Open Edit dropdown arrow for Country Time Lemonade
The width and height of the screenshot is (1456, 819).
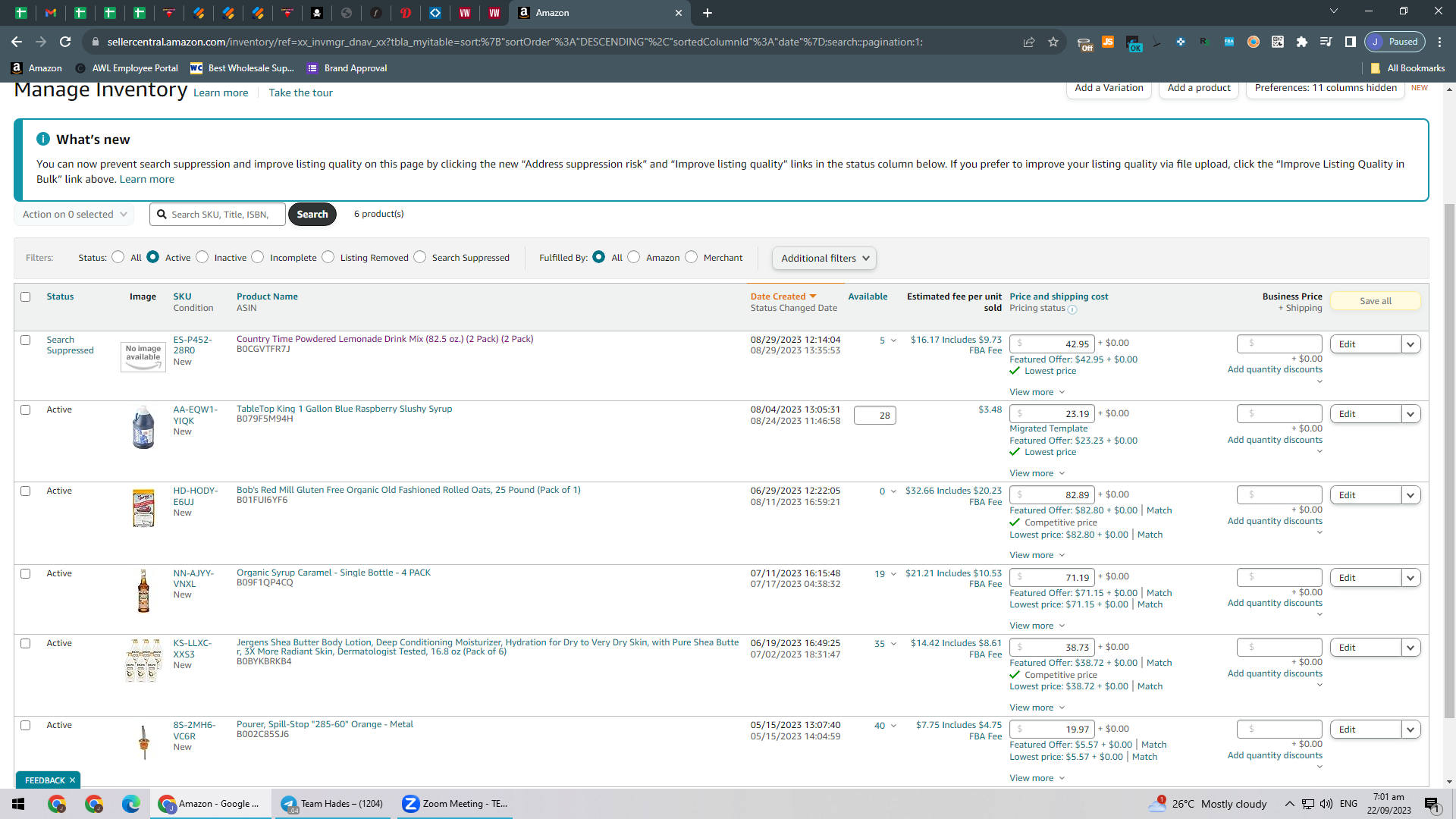[1410, 344]
